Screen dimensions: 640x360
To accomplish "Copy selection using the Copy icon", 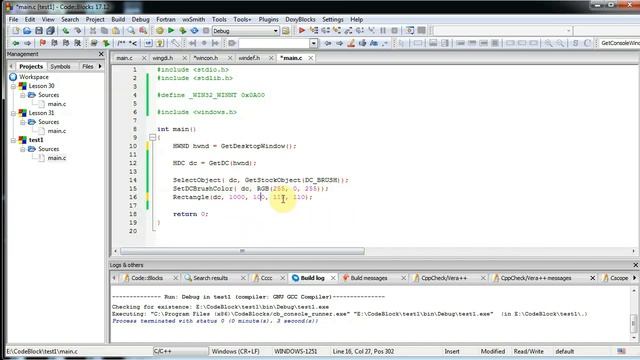I will click(104, 31).
